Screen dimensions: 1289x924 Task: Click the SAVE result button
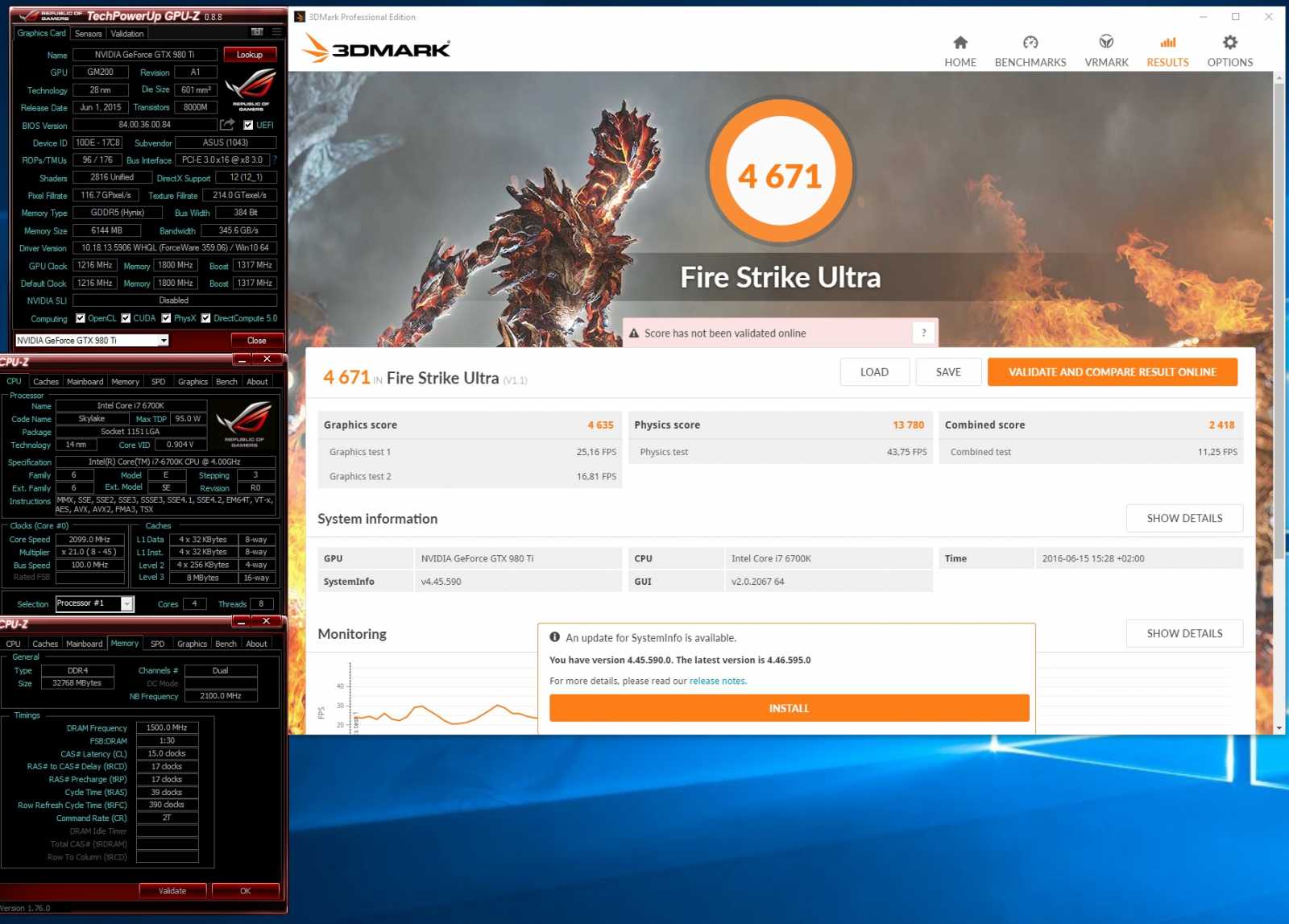tap(948, 372)
